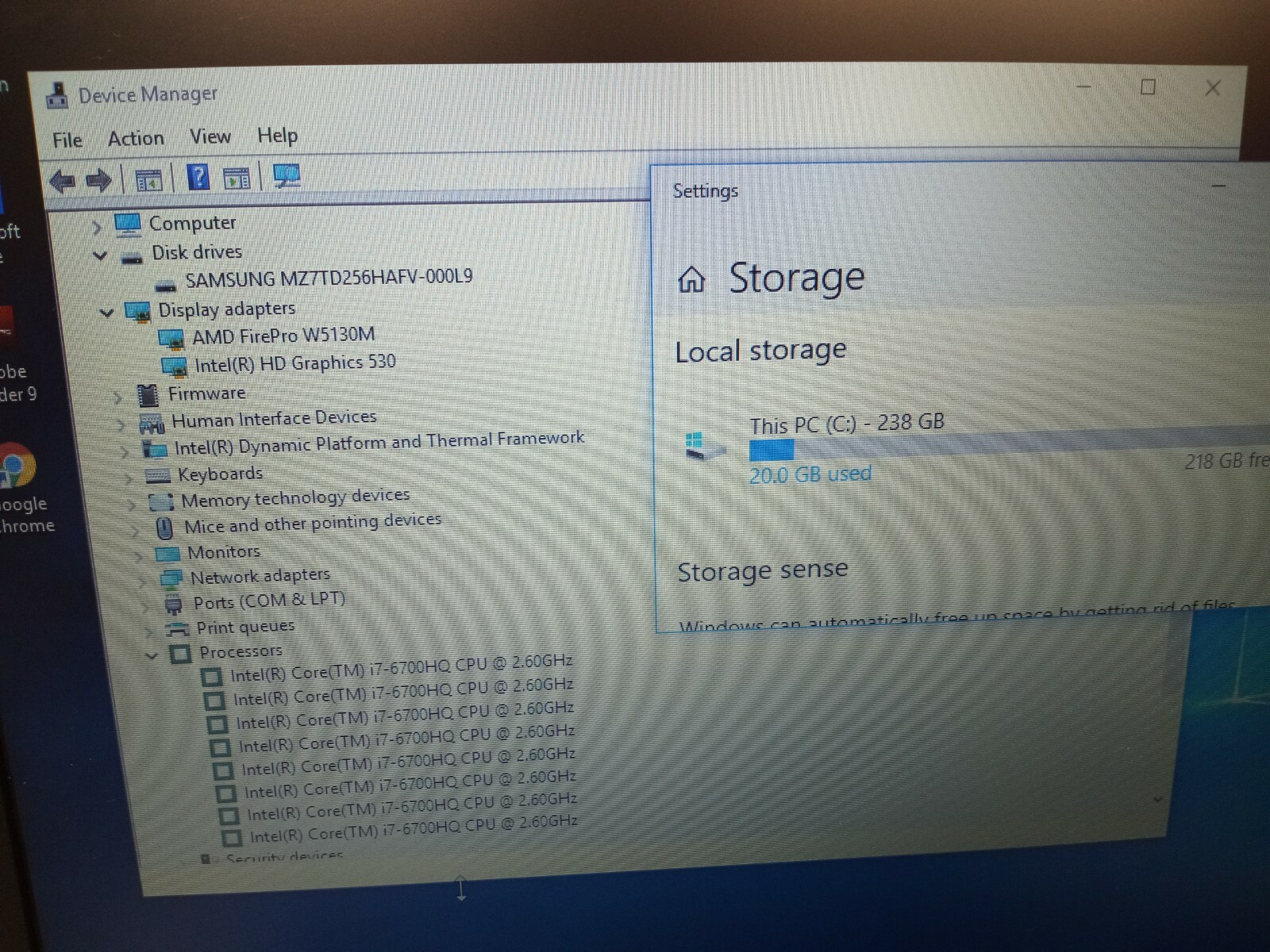Select the last i7-6700HQ processor entry
Screen dimensions: 1270x952
[414, 829]
